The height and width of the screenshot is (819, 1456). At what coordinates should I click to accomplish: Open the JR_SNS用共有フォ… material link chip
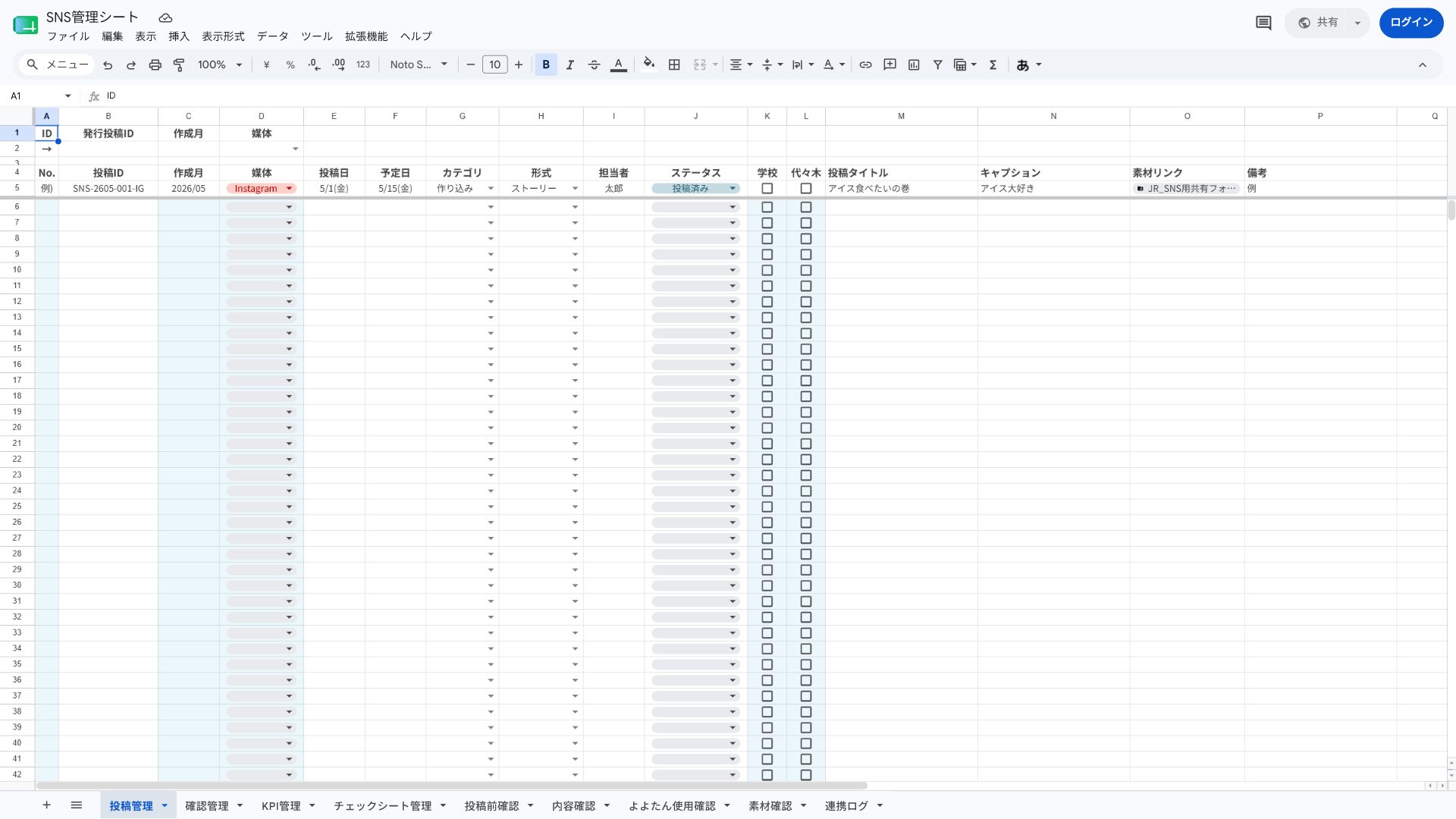1187,189
